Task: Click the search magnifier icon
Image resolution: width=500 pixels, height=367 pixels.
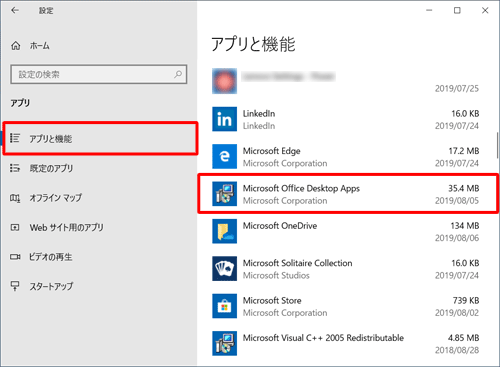Action: pyautogui.click(x=178, y=74)
